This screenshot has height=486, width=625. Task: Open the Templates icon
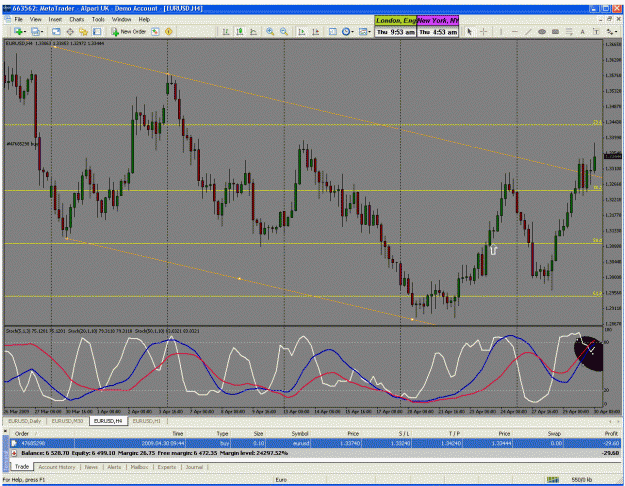(363, 31)
